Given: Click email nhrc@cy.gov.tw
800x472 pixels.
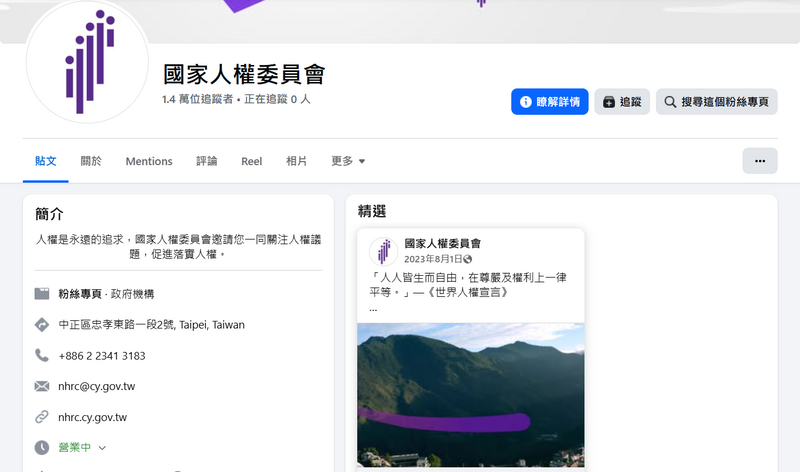Looking at the screenshot, I should 96,386.
